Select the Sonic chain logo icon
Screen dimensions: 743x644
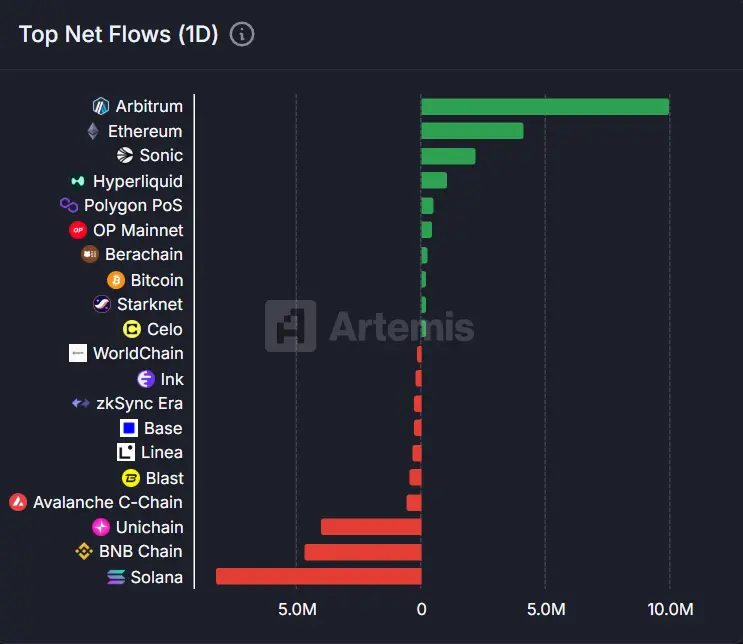(125, 155)
